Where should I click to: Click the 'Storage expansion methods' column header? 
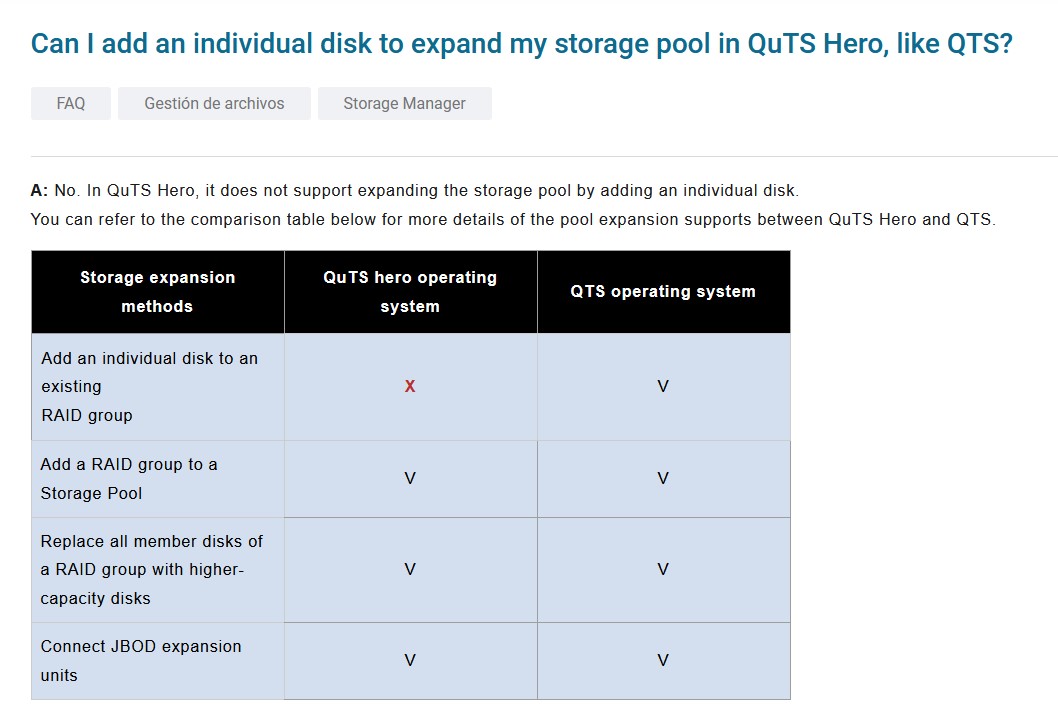point(158,292)
